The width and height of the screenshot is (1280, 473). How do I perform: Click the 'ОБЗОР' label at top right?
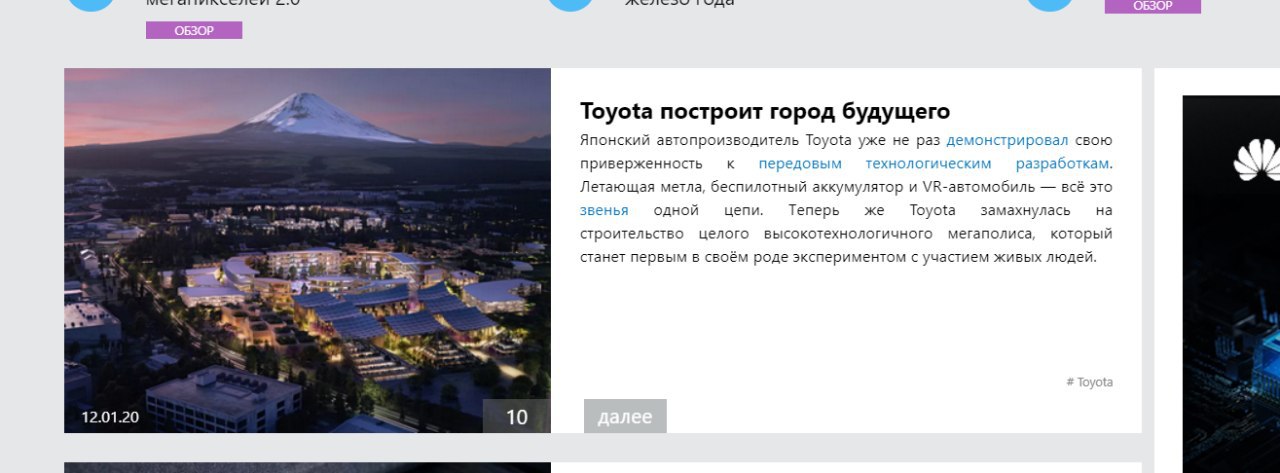pyautogui.click(x=1152, y=6)
